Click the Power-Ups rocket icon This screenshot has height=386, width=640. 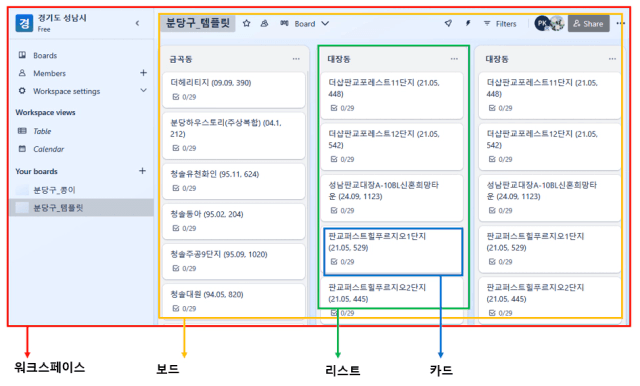tap(448, 23)
